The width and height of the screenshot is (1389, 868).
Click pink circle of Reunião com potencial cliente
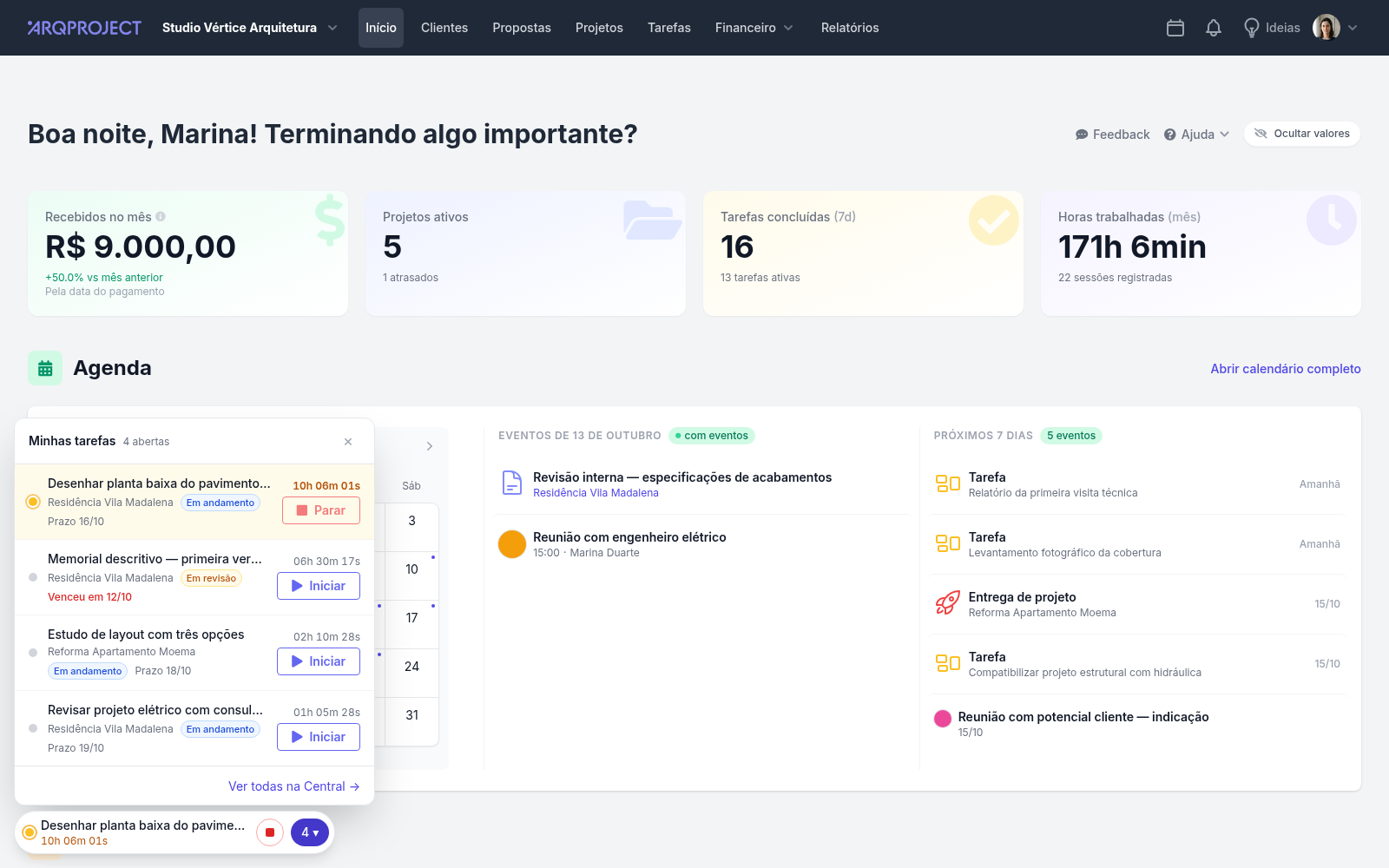(x=943, y=719)
